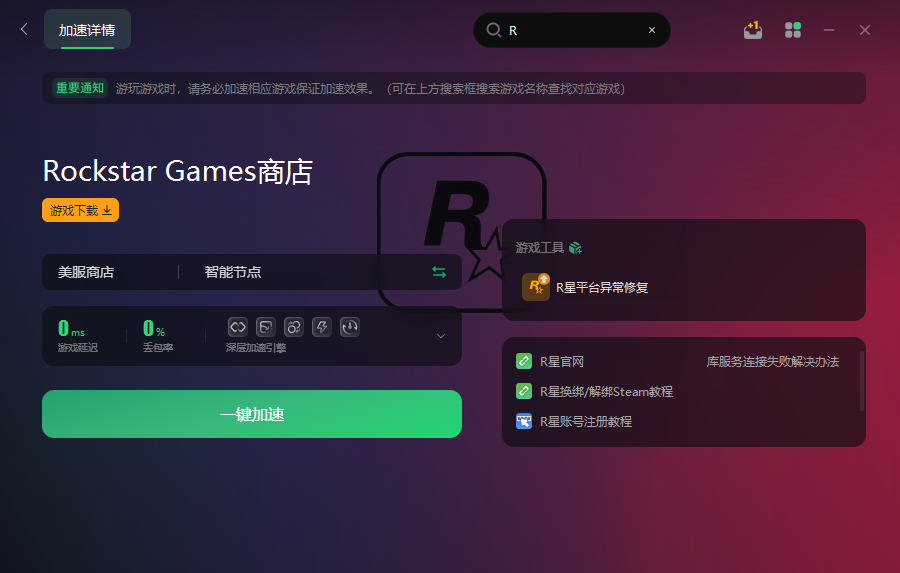Open 库服务连接失败解决办法 link
This screenshot has height=573, width=900.
pyautogui.click(x=773, y=362)
